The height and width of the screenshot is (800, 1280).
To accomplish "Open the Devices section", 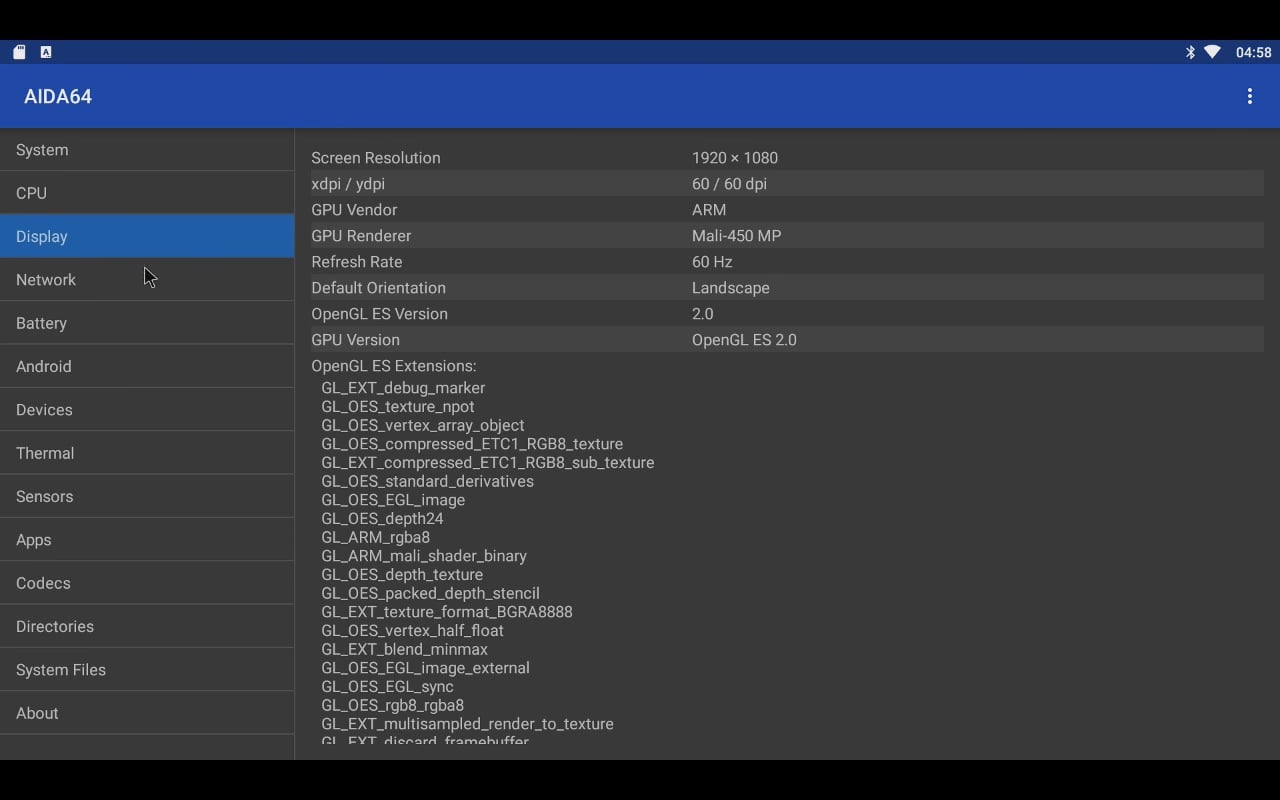I will (147, 410).
